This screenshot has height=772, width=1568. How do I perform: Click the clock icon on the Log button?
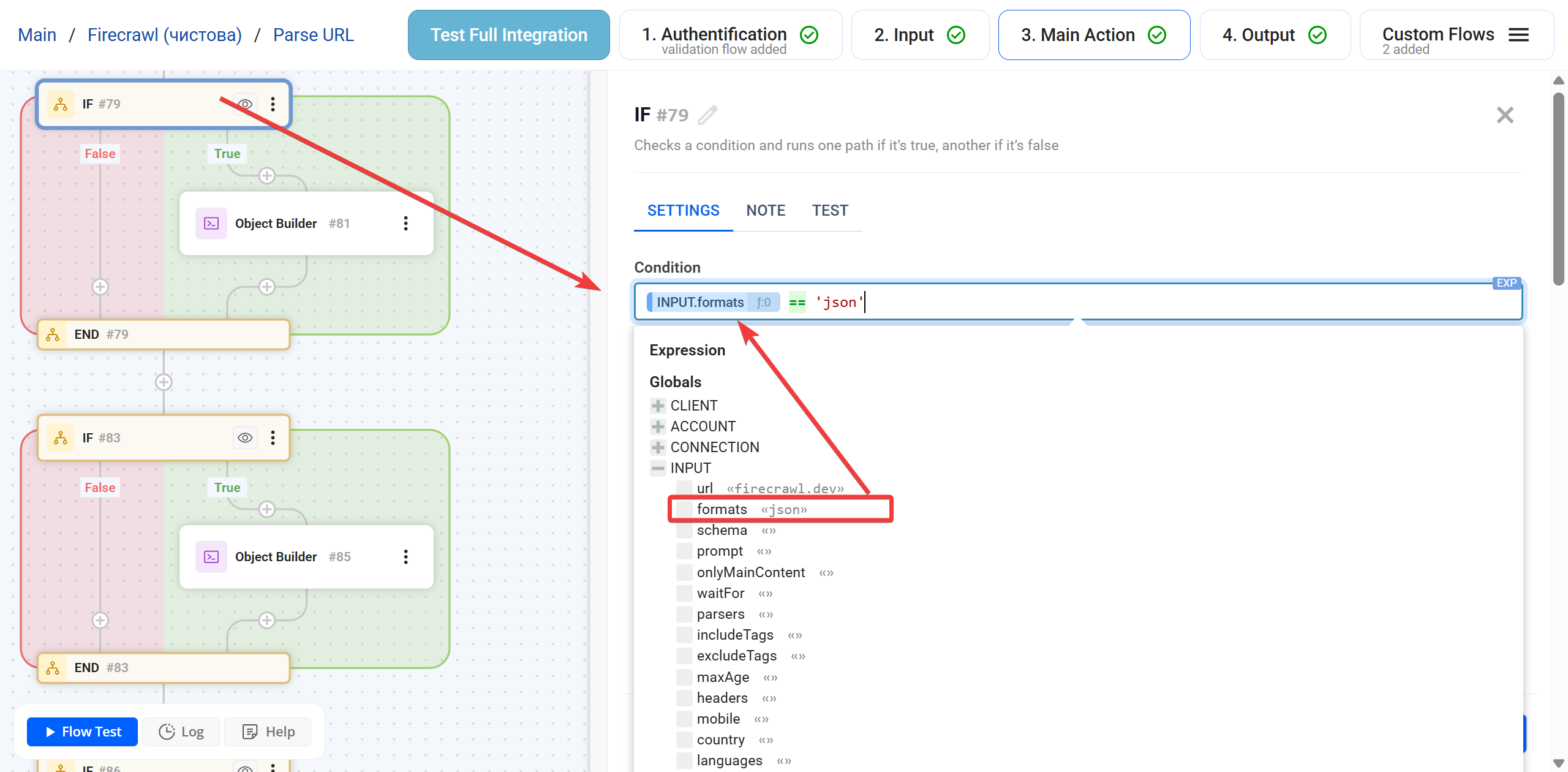167,732
